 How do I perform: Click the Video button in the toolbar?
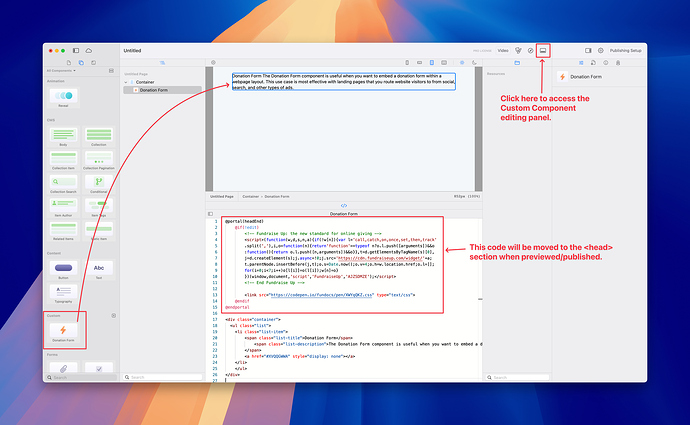[x=503, y=51]
